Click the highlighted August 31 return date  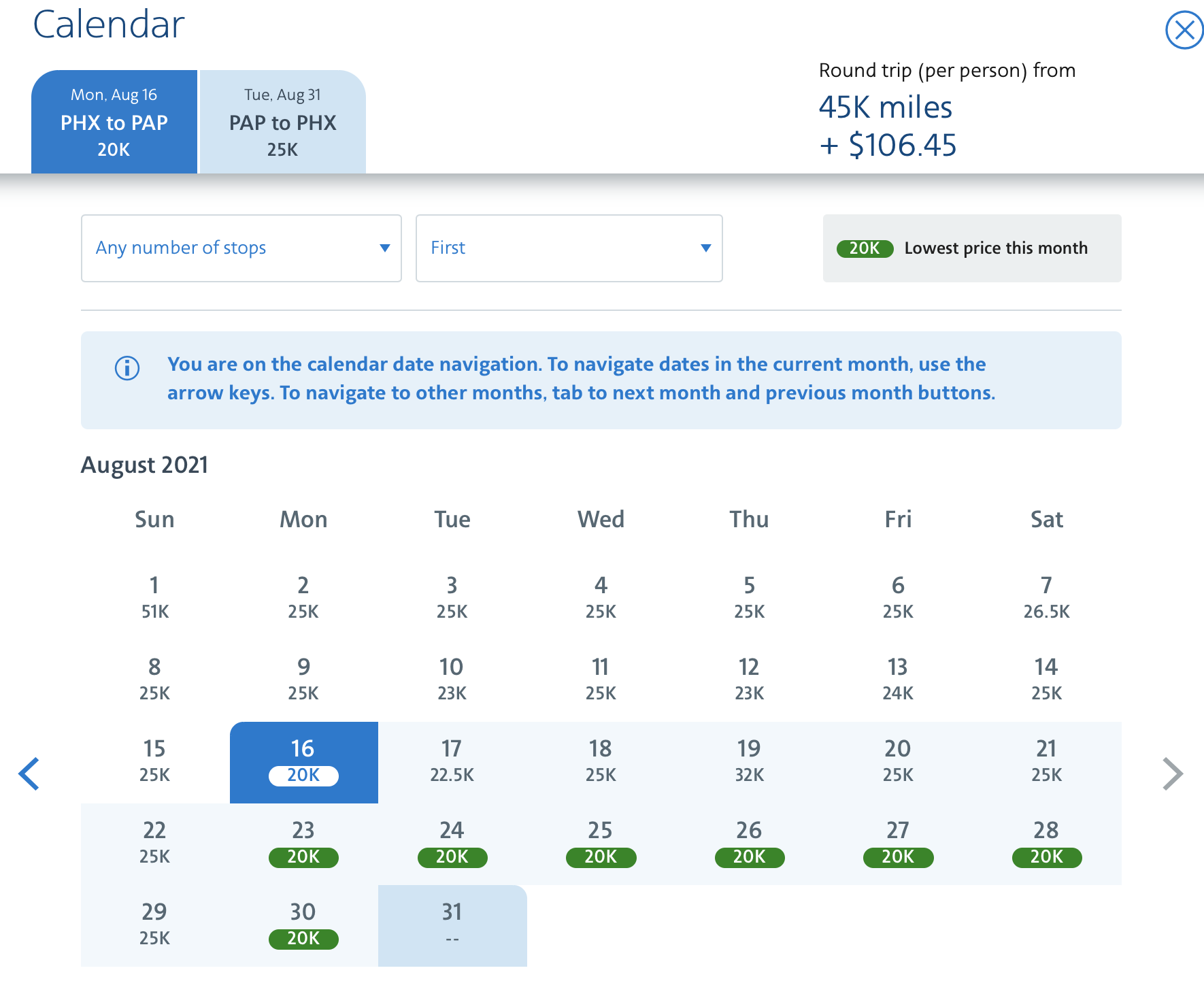click(x=452, y=924)
